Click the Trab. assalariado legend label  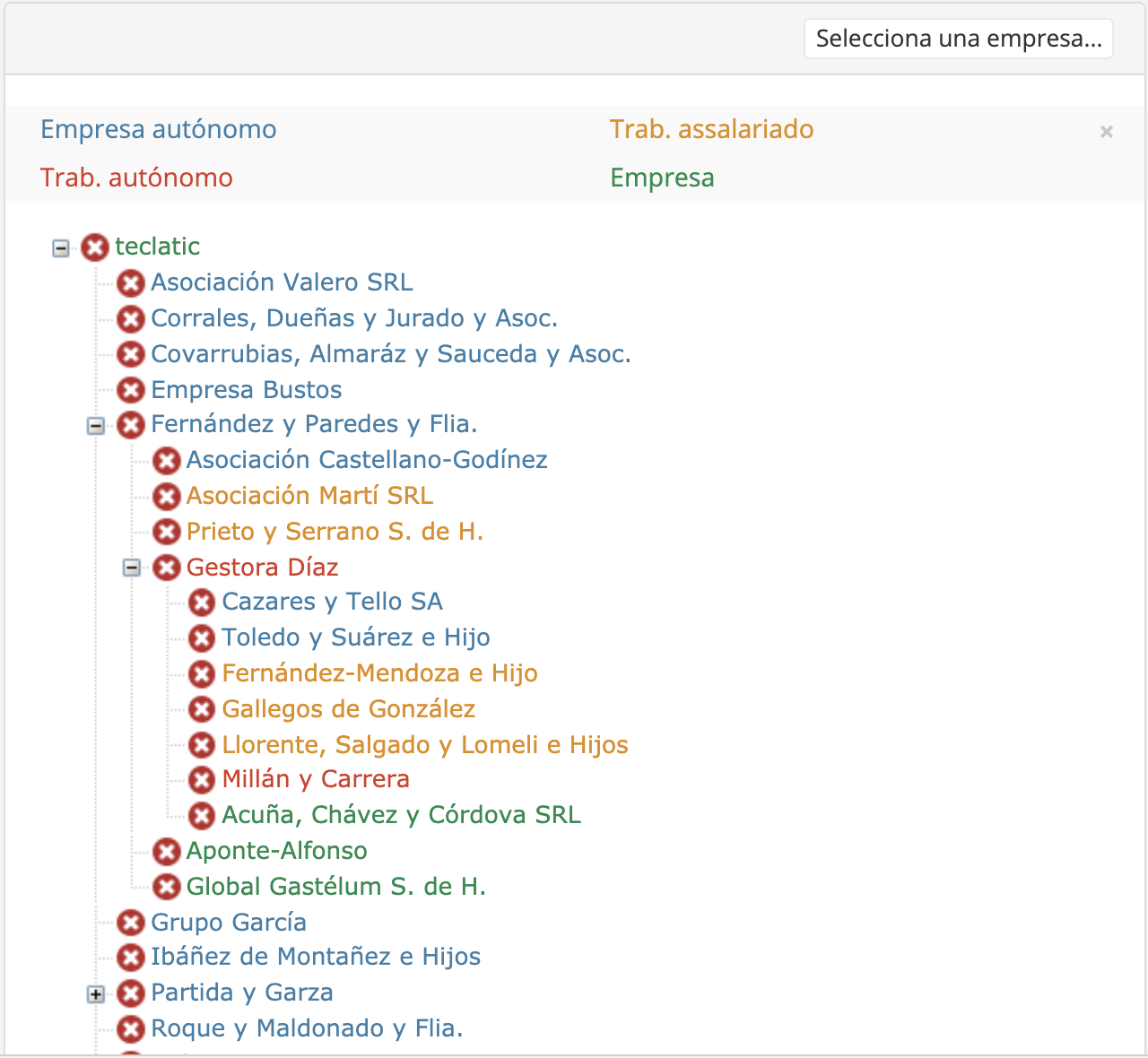711,130
